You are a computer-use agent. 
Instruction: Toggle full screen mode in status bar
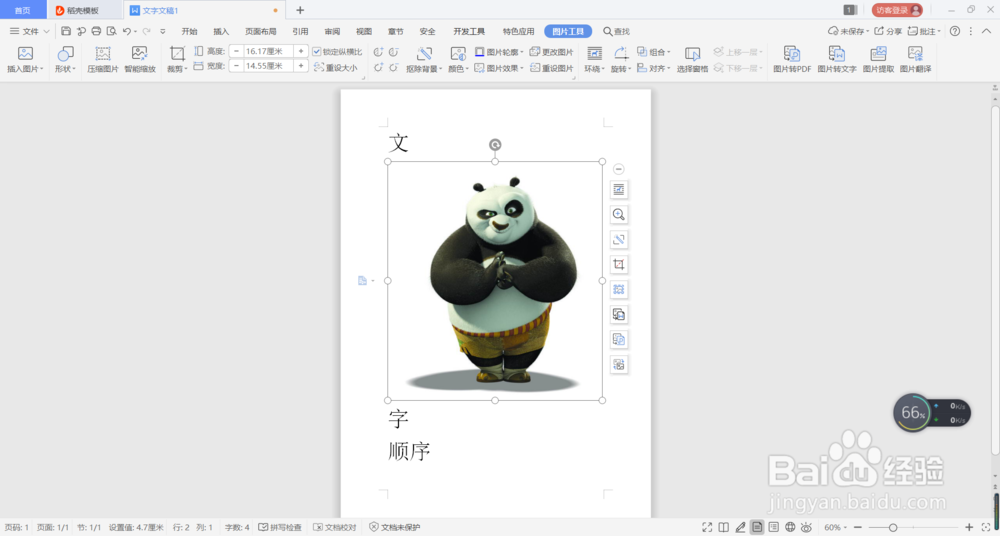(x=707, y=527)
